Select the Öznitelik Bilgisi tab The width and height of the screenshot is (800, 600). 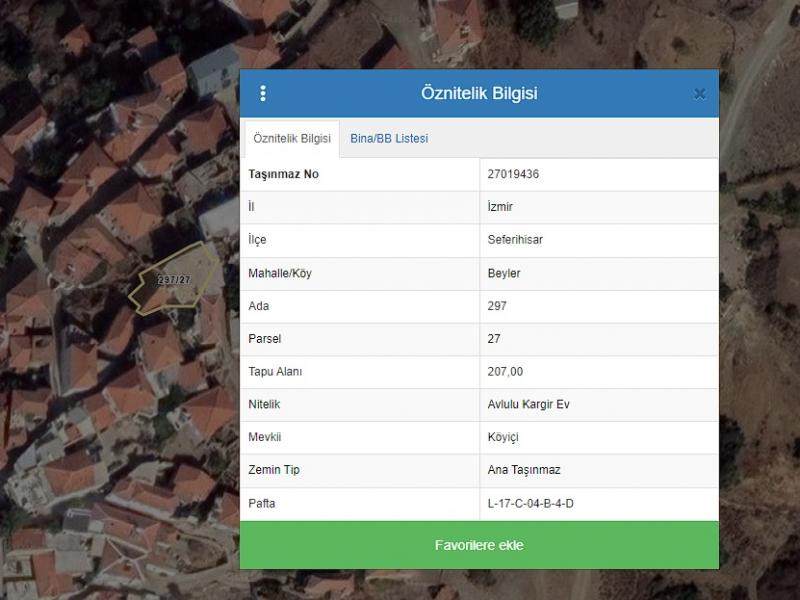[292, 138]
